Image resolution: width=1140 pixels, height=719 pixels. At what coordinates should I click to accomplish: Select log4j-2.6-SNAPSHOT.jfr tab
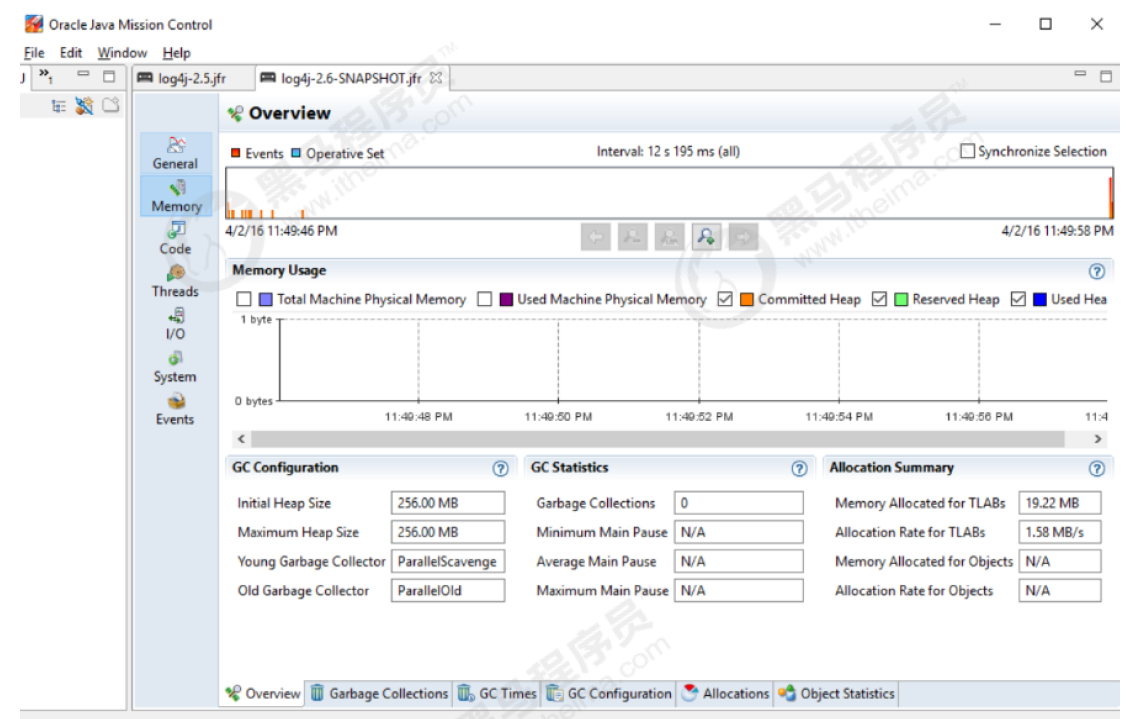[x=351, y=78]
